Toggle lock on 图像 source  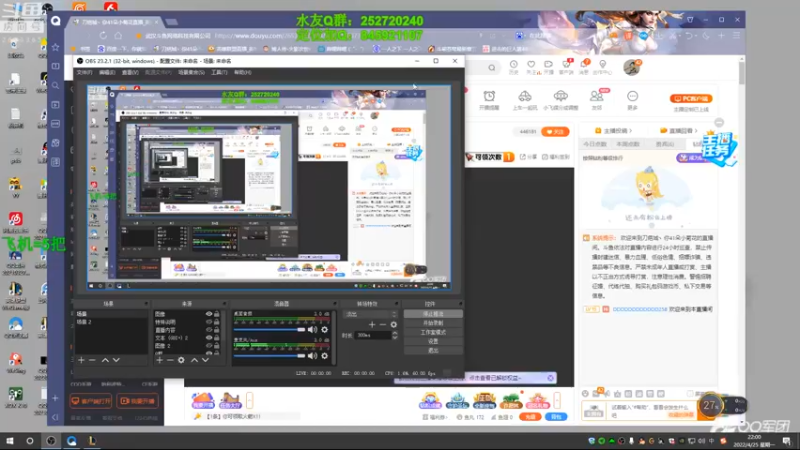[217, 314]
